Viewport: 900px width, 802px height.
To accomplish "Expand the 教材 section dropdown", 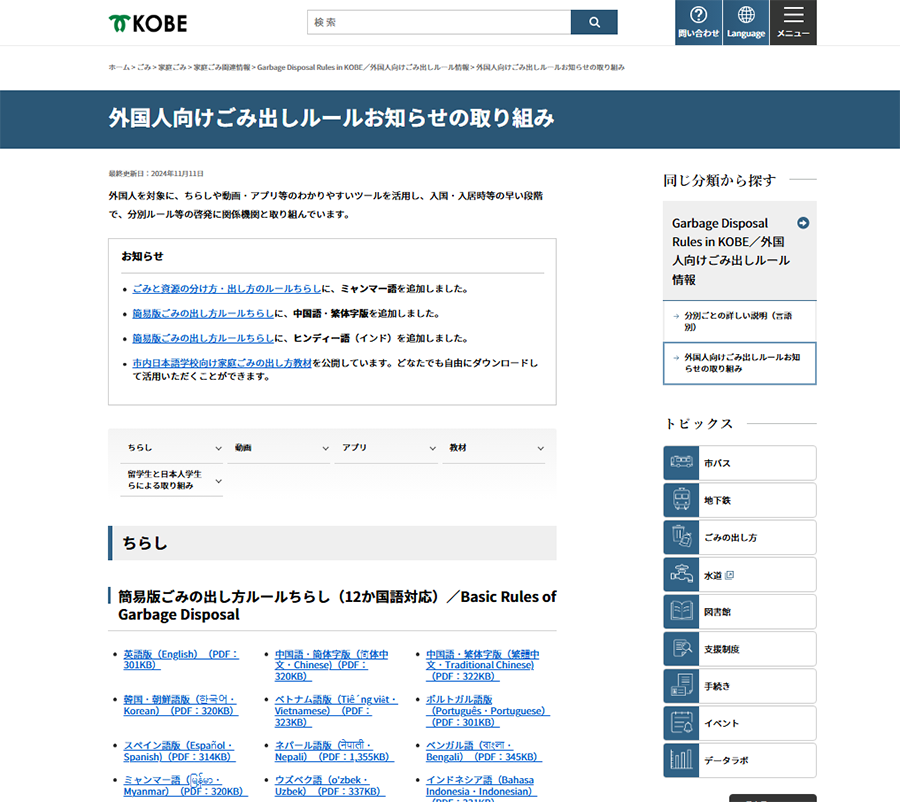I will coord(495,448).
